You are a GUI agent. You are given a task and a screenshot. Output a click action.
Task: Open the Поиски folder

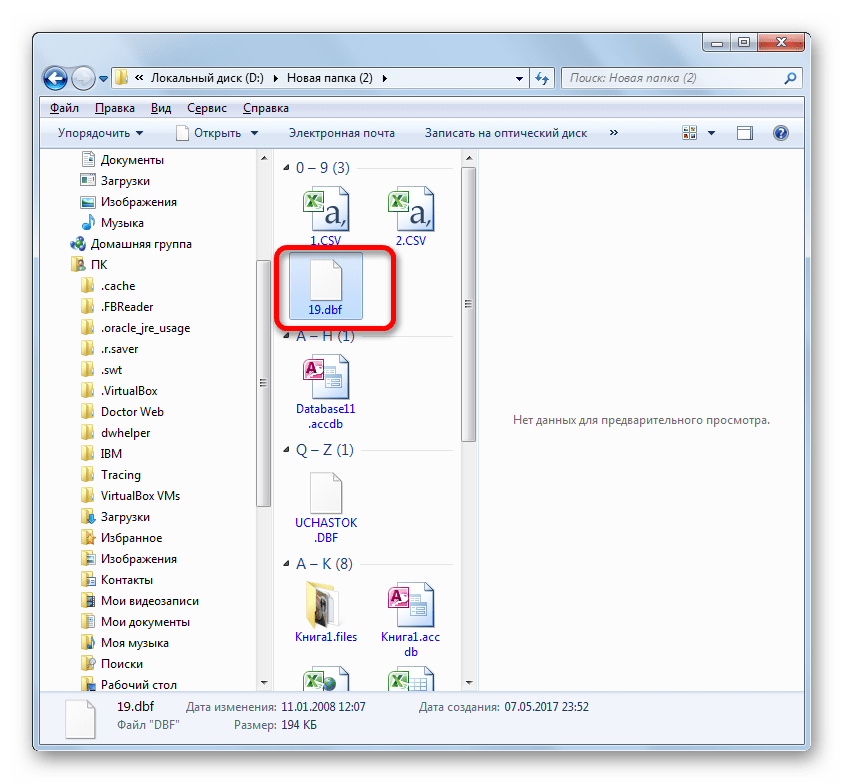(x=112, y=663)
